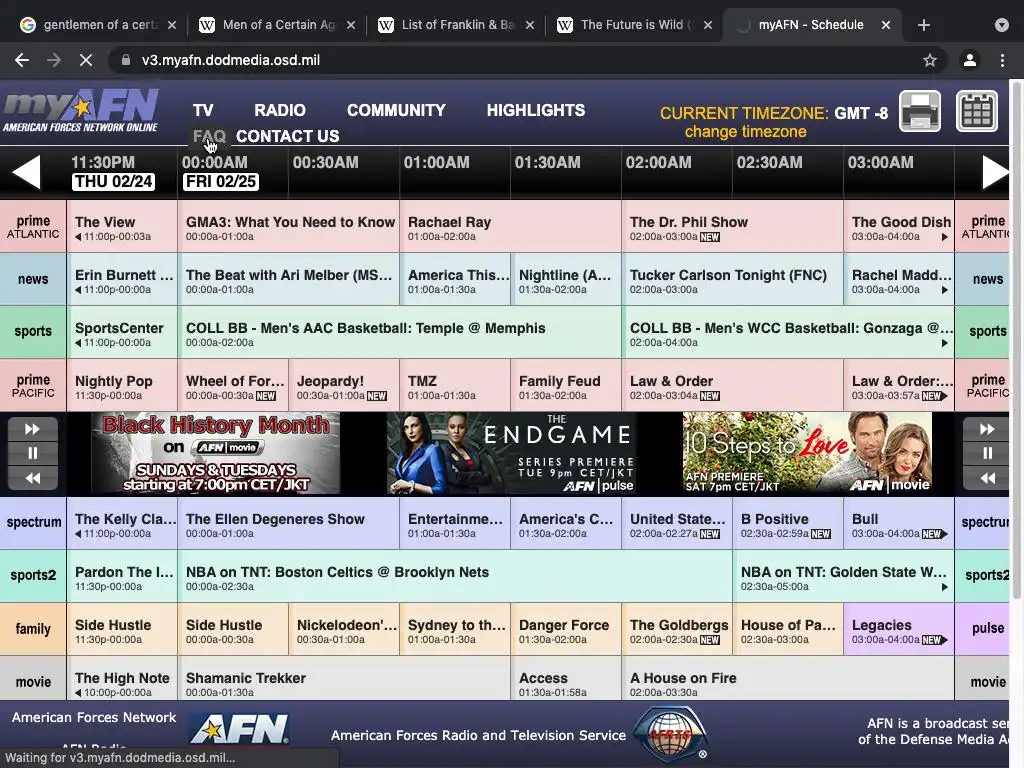Screen dimensions: 1024x768
Task: Go back in browser history
Action: (x=22, y=60)
